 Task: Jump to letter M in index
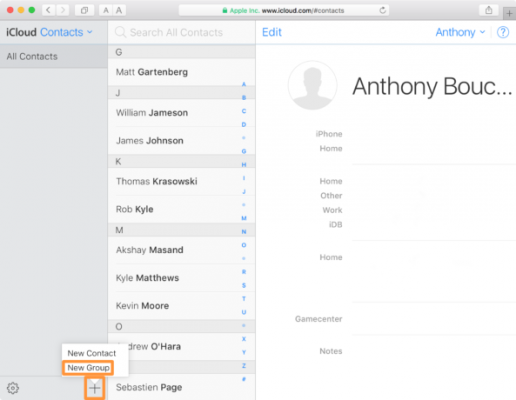pos(244,218)
